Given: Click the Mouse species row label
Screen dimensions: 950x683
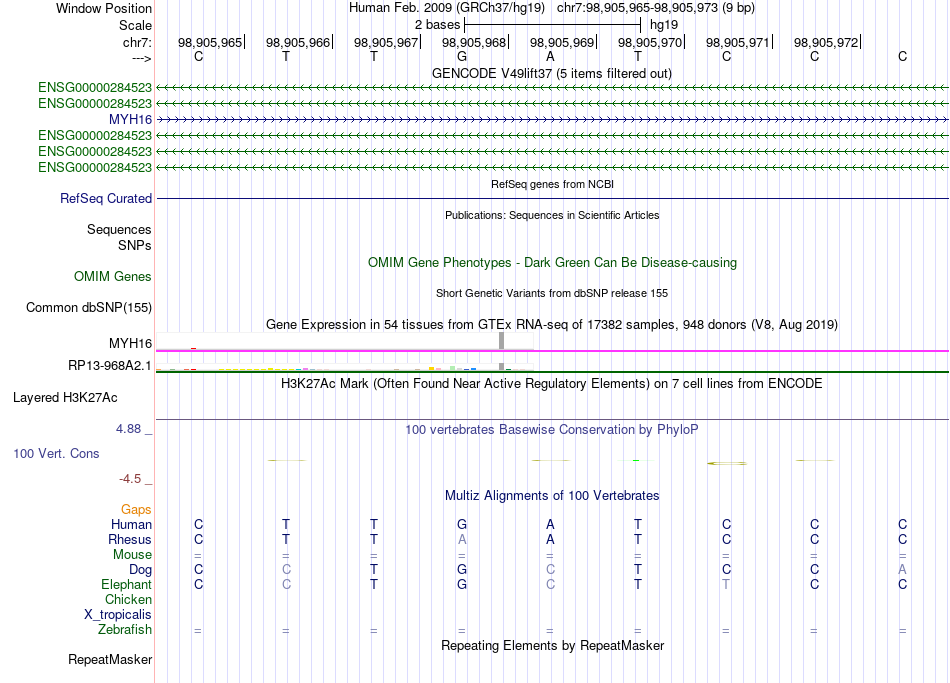Looking at the screenshot, I should point(132,555).
